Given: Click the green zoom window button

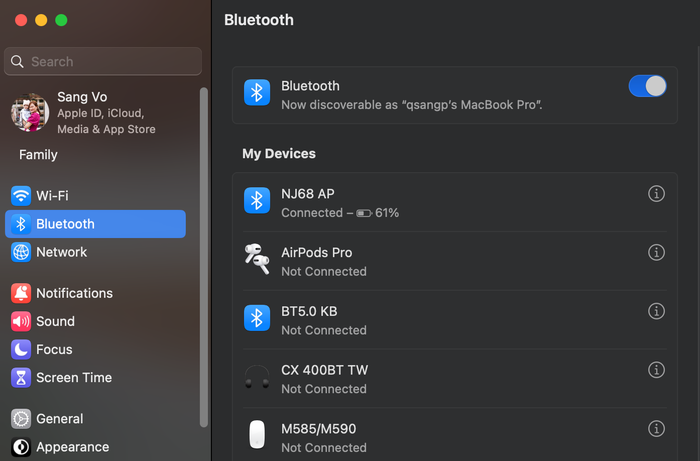Looking at the screenshot, I should (61, 20).
